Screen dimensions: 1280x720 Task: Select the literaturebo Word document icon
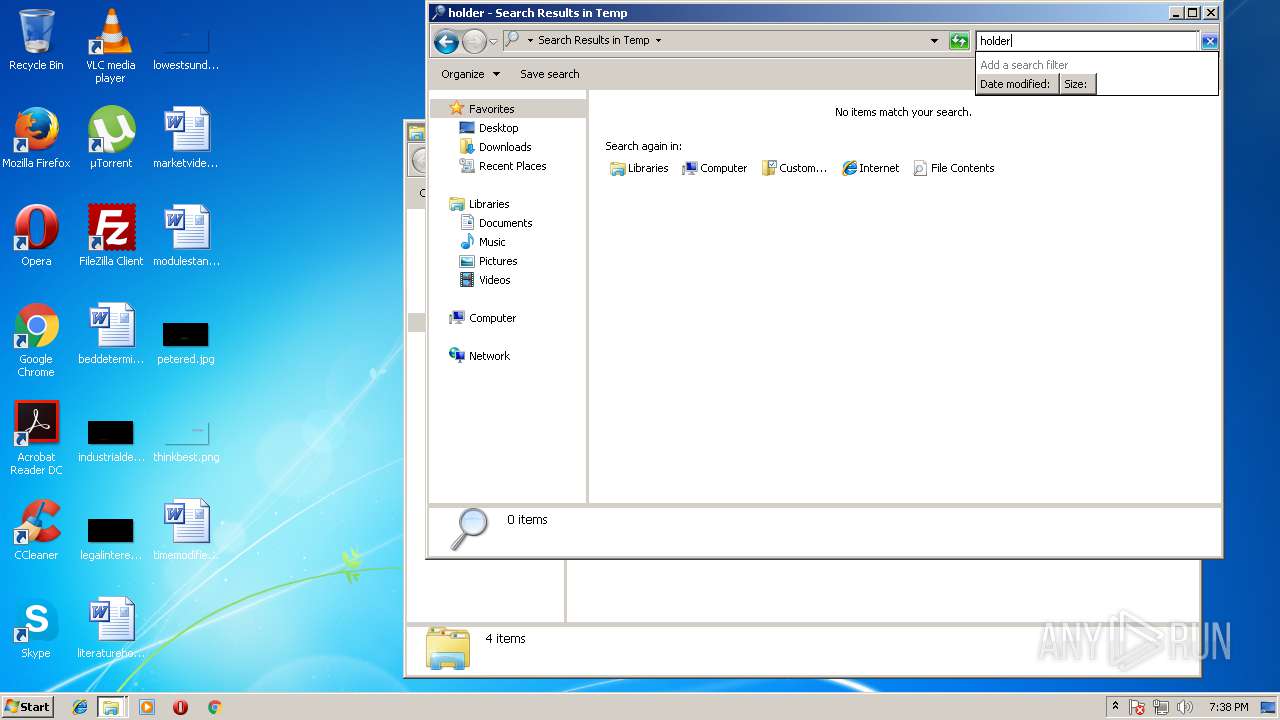coord(110,627)
